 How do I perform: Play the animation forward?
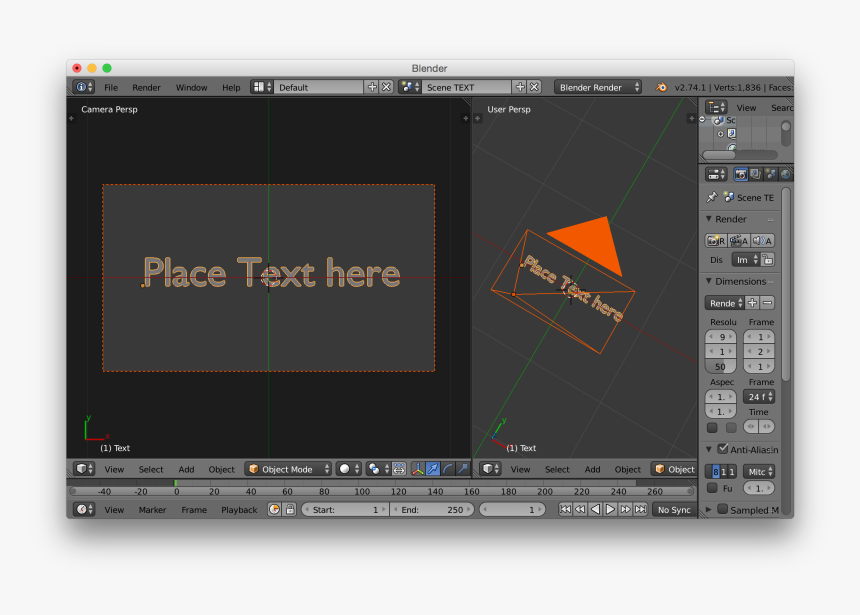coord(610,509)
